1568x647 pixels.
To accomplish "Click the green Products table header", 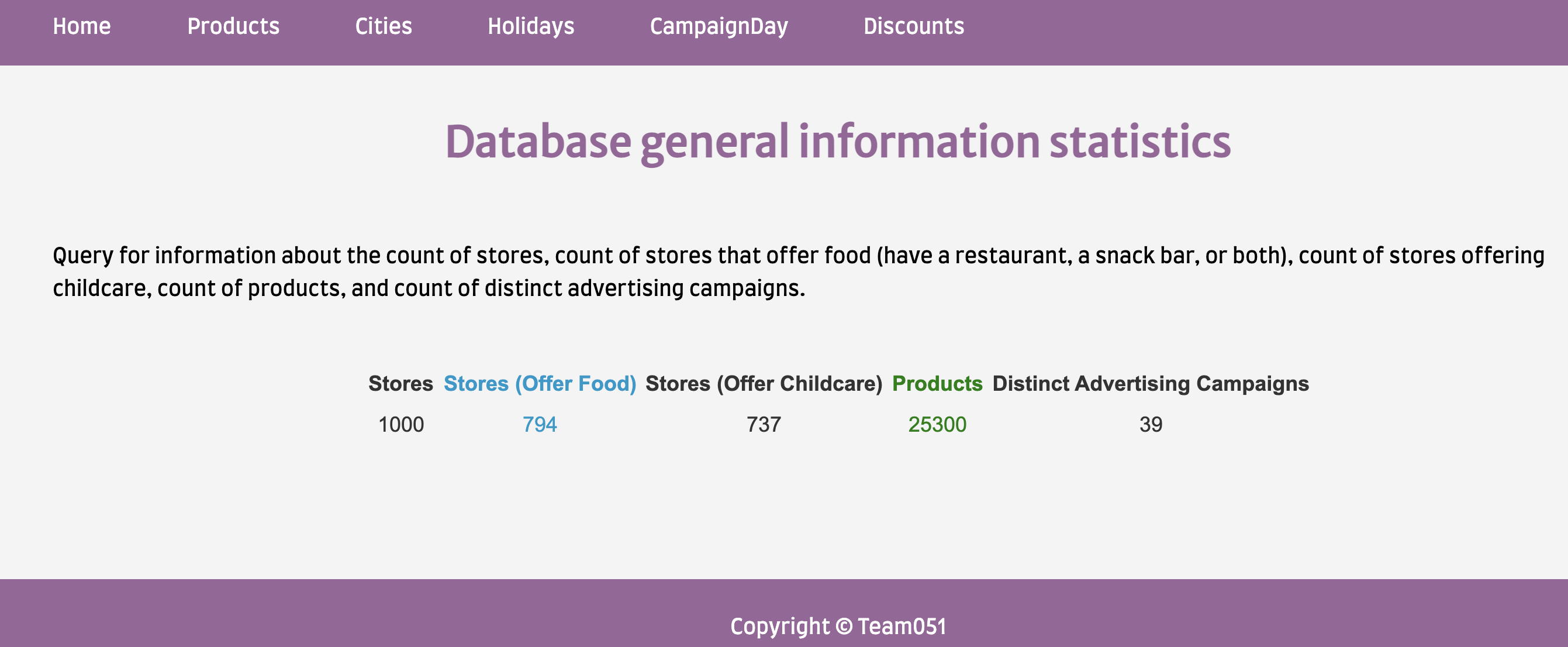I will 937,384.
